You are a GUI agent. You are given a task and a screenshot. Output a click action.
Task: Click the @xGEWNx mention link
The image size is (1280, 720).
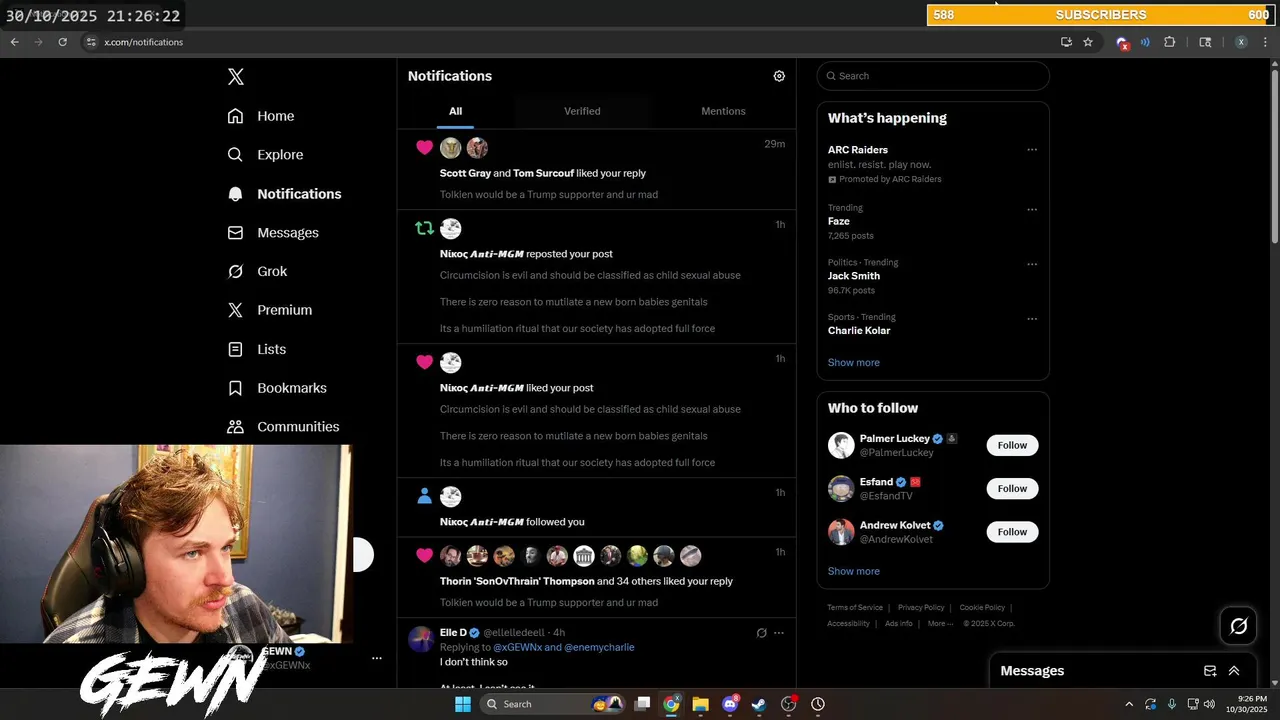(517, 648)
